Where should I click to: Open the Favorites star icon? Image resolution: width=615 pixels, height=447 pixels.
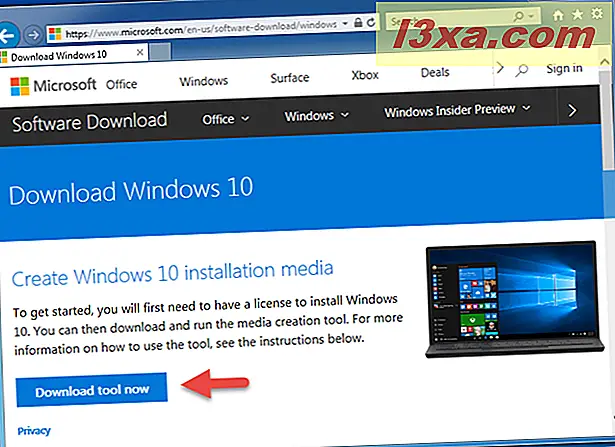point(577,15)
